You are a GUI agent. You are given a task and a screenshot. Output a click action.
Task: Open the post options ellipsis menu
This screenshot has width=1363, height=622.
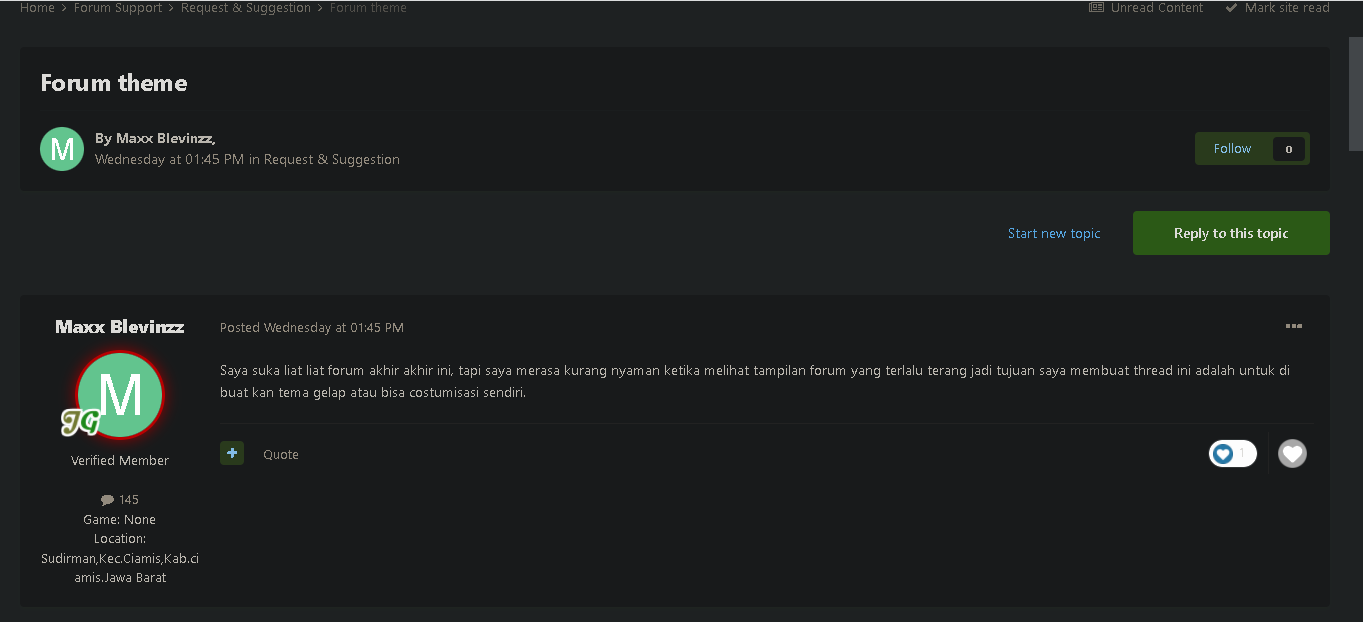point(1293,327)
